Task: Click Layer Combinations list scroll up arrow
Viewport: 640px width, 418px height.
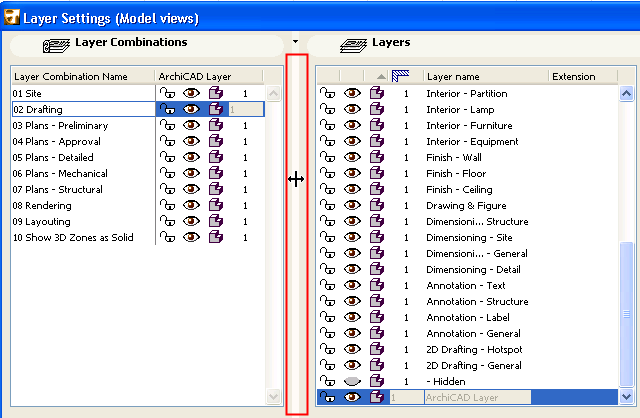Action: 273,93
